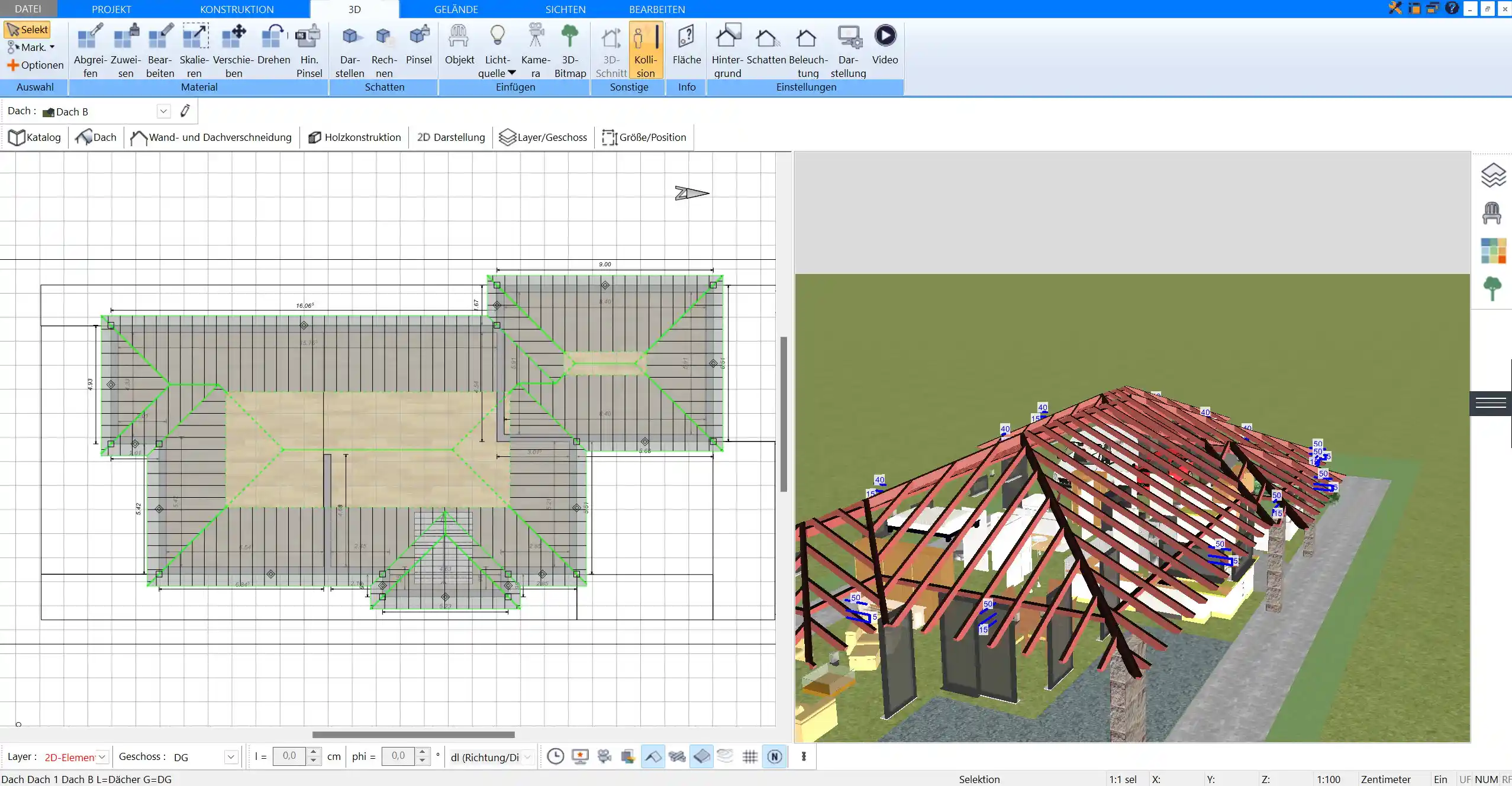Toggle the north arrow N button

(x=775, y=756)
